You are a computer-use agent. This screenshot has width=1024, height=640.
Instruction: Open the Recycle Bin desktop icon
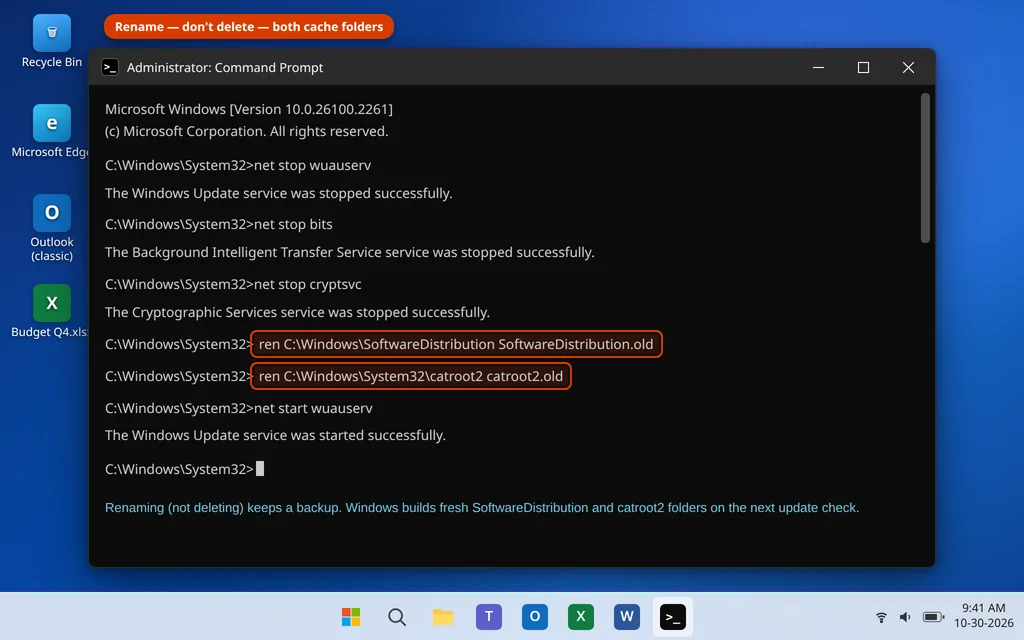click(52, 42)
